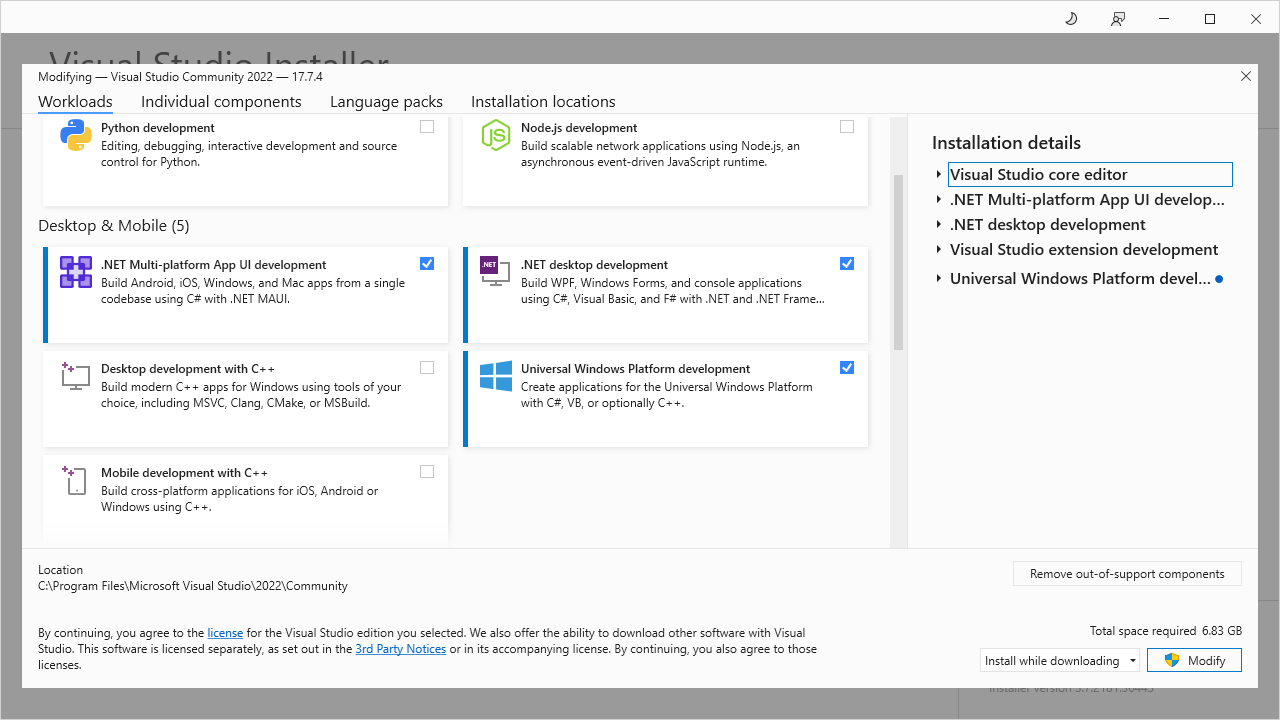1280x720 pixels.
Task: Click the theme switcher moon icon
Action: [x=1070, y=18]
